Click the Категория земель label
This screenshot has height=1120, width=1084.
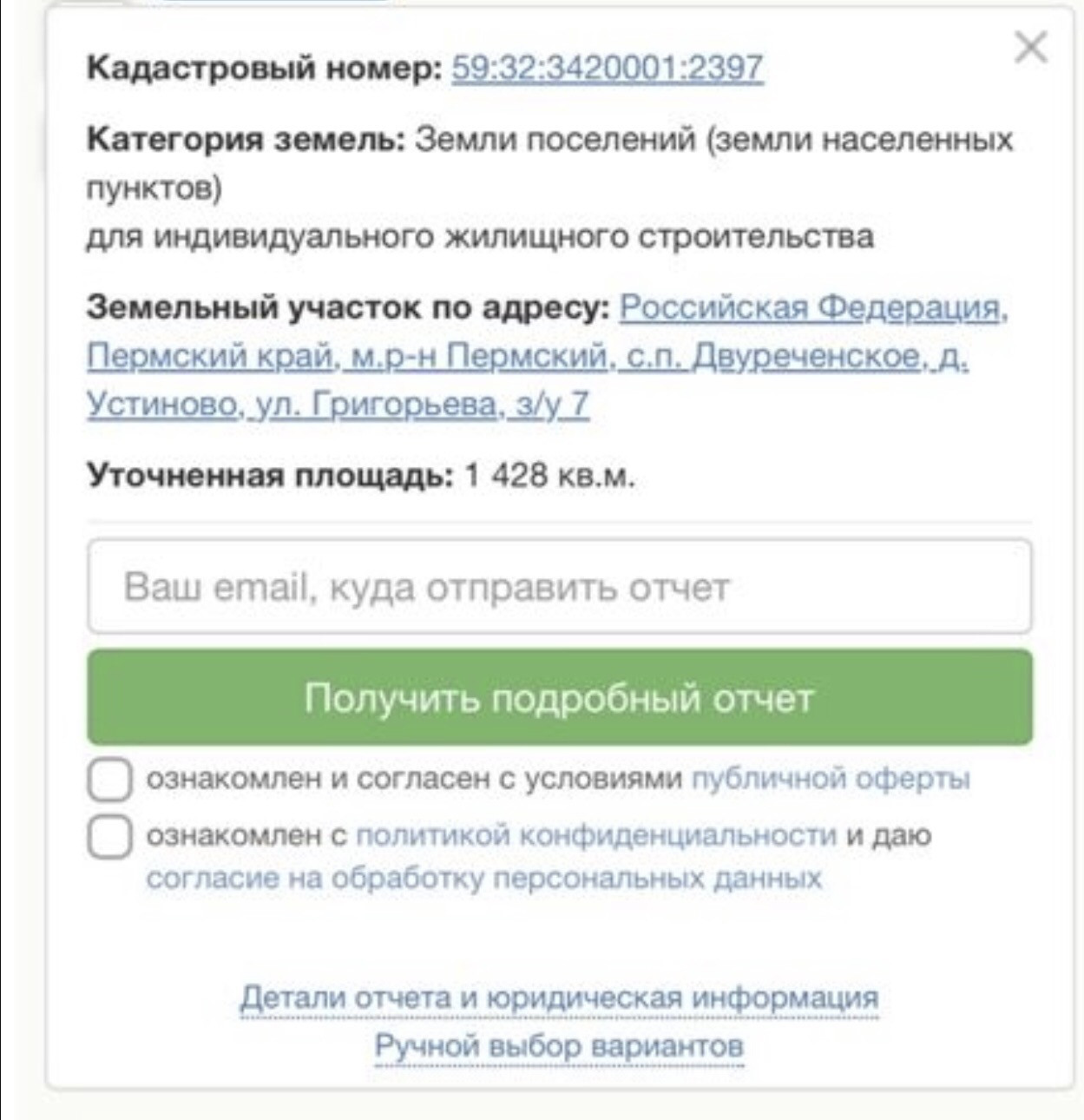(246, 139)
